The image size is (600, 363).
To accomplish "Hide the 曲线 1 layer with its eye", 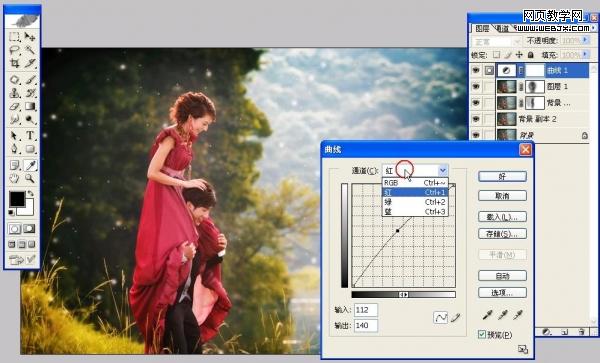I will 476,70.
